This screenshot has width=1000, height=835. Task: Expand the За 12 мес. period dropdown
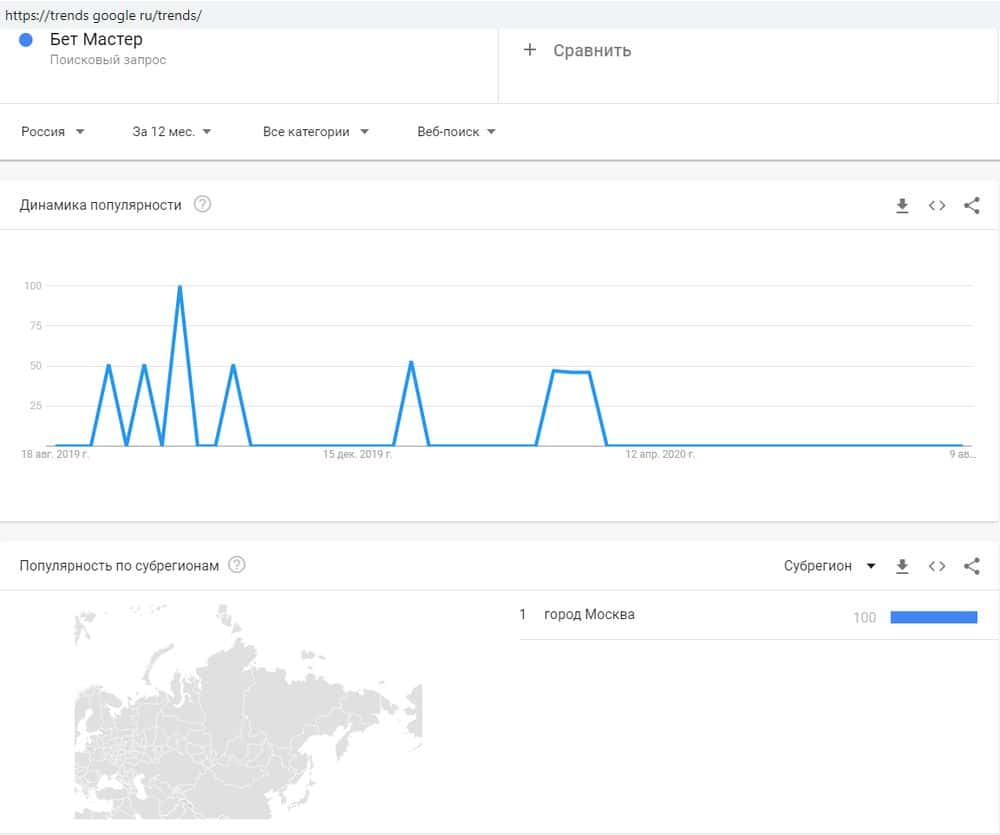172,132
